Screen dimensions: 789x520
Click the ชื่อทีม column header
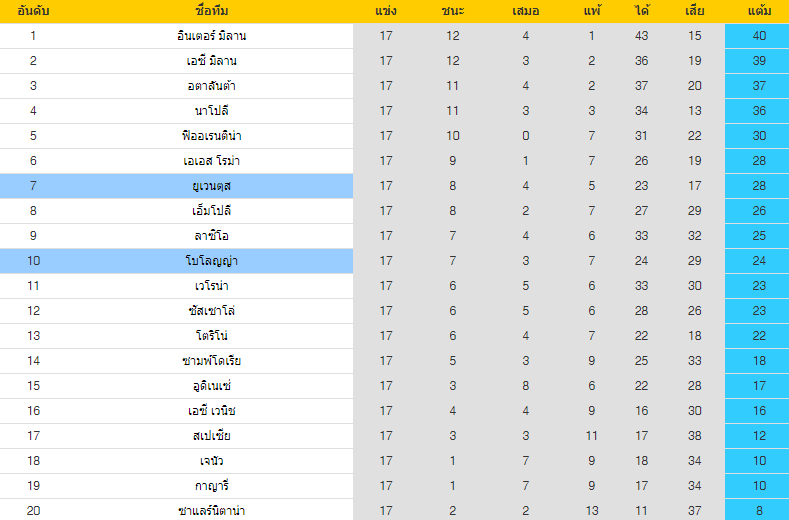click(210, 11)
